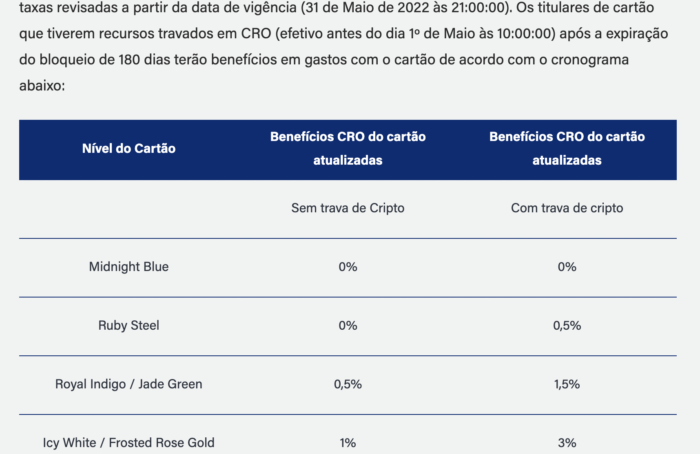Click the word "abaixo:" ending the paragraph
The height and width of the screenshot is (454, 700).
(42, 86)
